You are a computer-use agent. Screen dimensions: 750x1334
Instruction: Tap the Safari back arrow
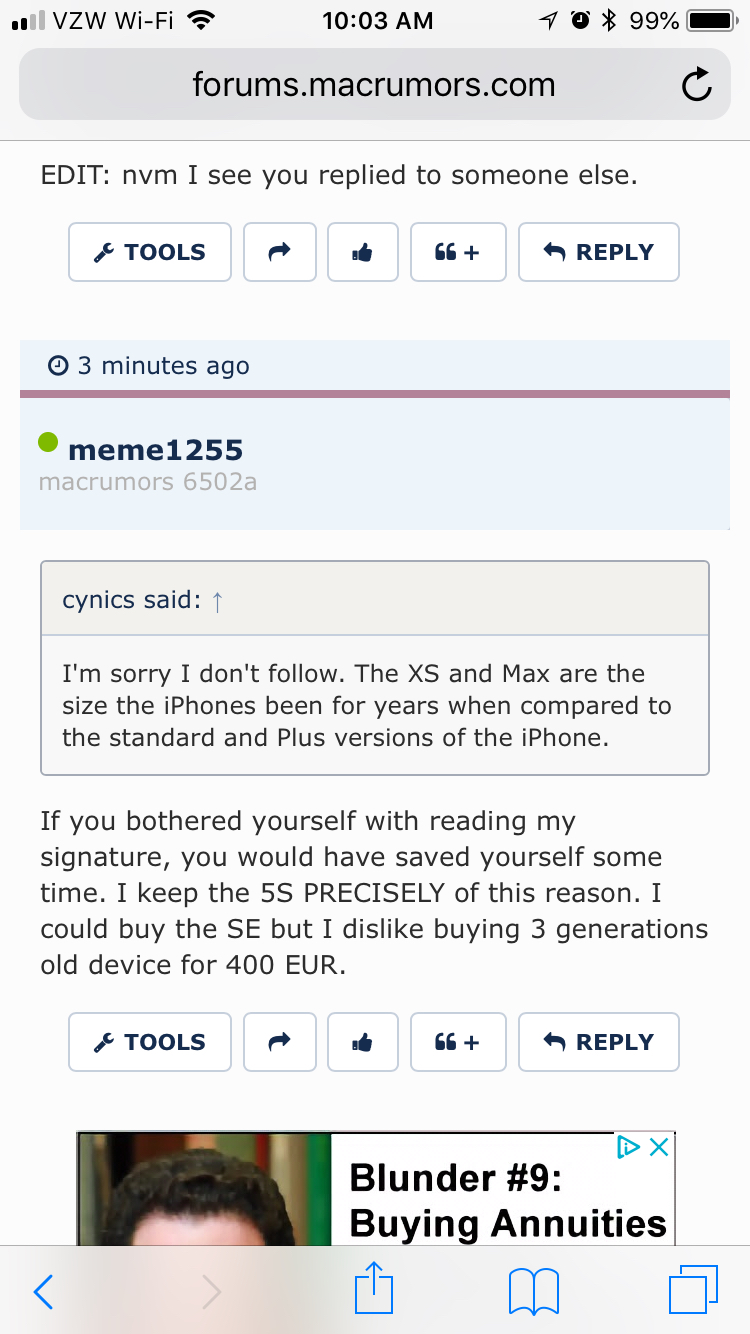(43, 1292)
